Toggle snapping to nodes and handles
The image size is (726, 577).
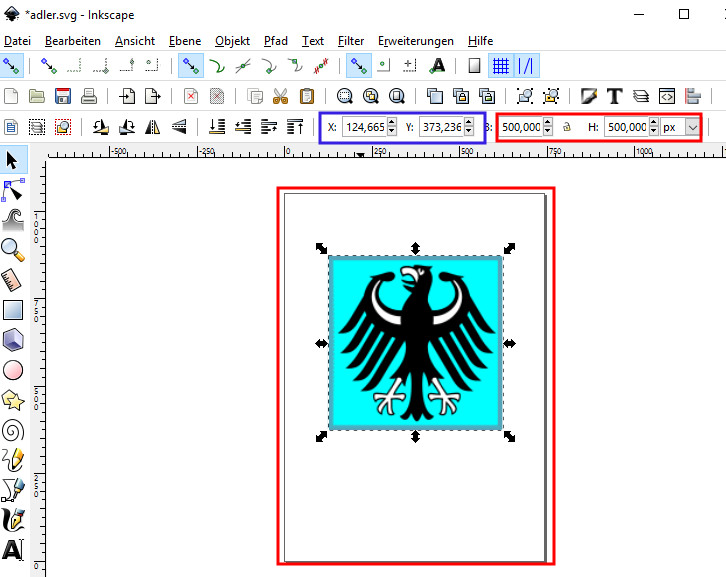click(190, 66)
